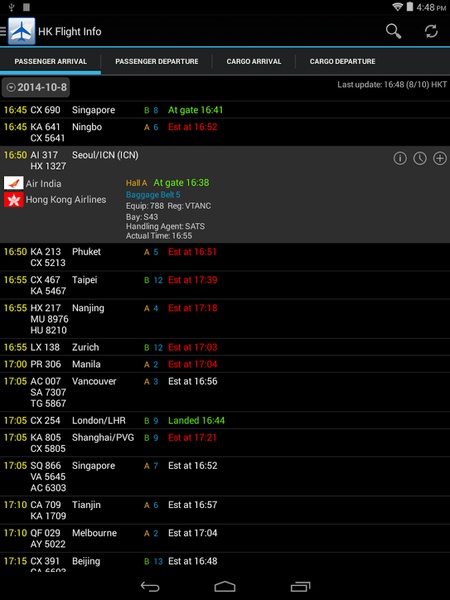Open the navigation drawer hamburger menu
Image resolution: width=450 pixels, height=600 pixels.
(3, 31)
